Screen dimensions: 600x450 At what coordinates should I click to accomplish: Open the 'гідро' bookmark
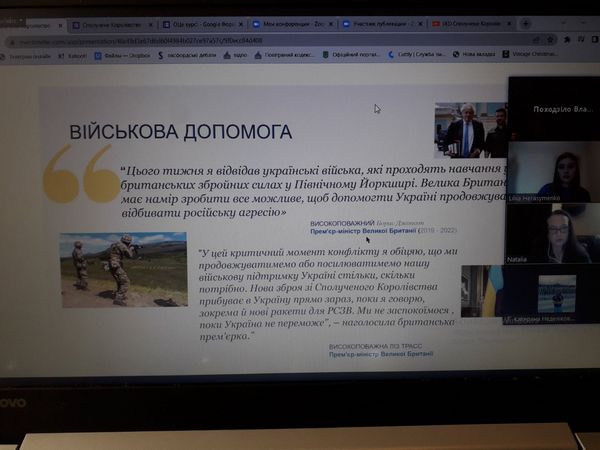point(235,55)
